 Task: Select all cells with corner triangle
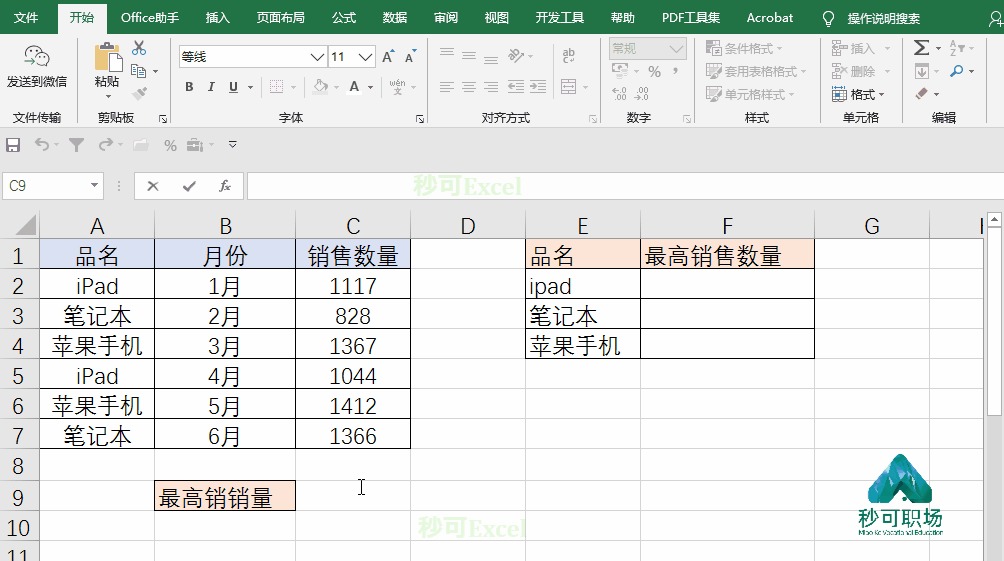click(25, 225)
